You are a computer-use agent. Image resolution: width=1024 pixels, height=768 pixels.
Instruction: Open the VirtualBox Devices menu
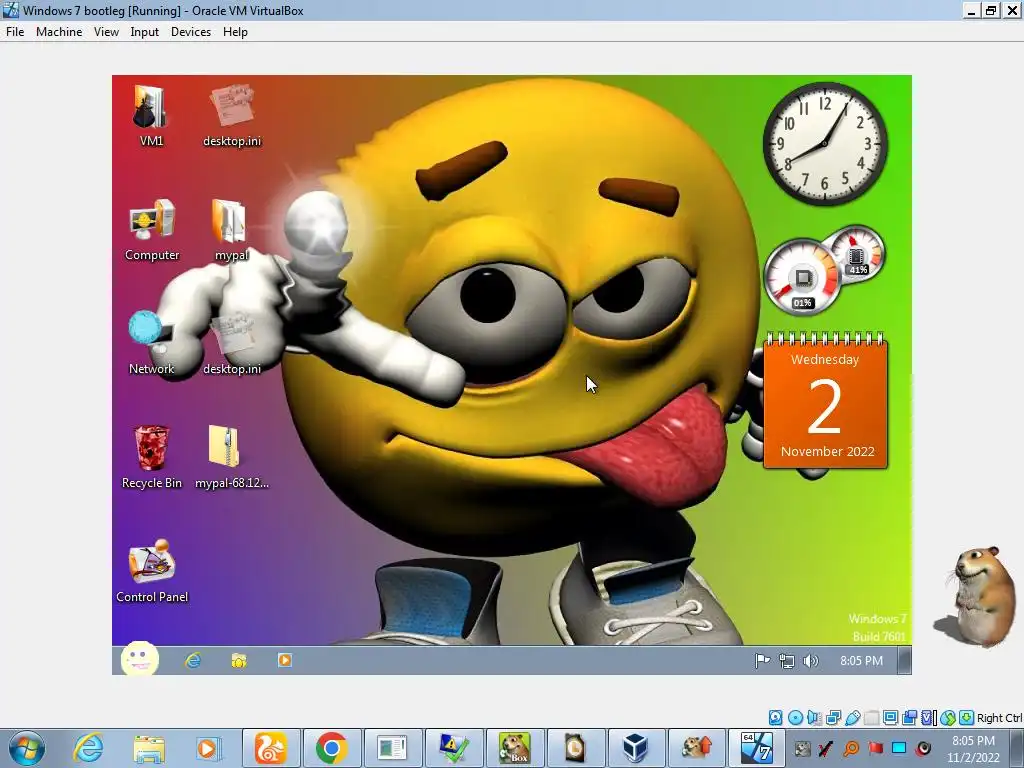191,31
